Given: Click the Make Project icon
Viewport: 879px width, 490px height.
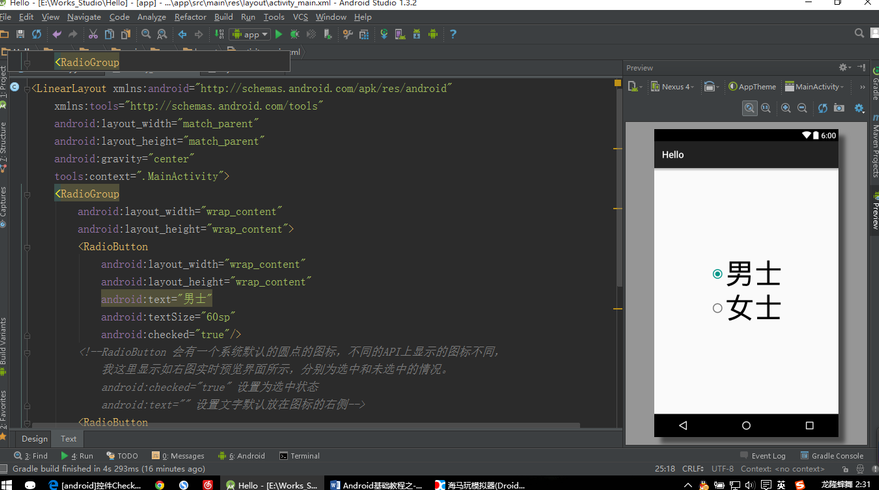Looking at the screenshot, I should click(219, 34).
